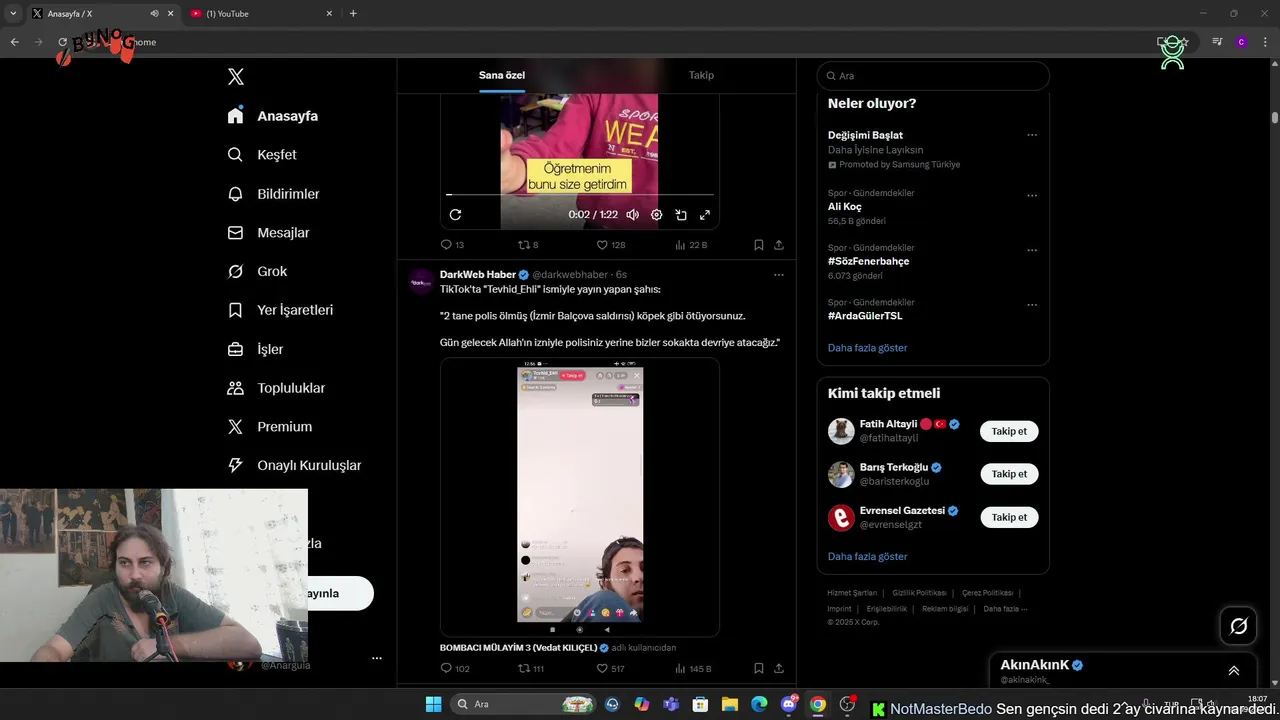The image size is (1280, 720).
Task: Click the DarkWeb Haber account name
Action: pyautogui.click(x=478, y=275)
